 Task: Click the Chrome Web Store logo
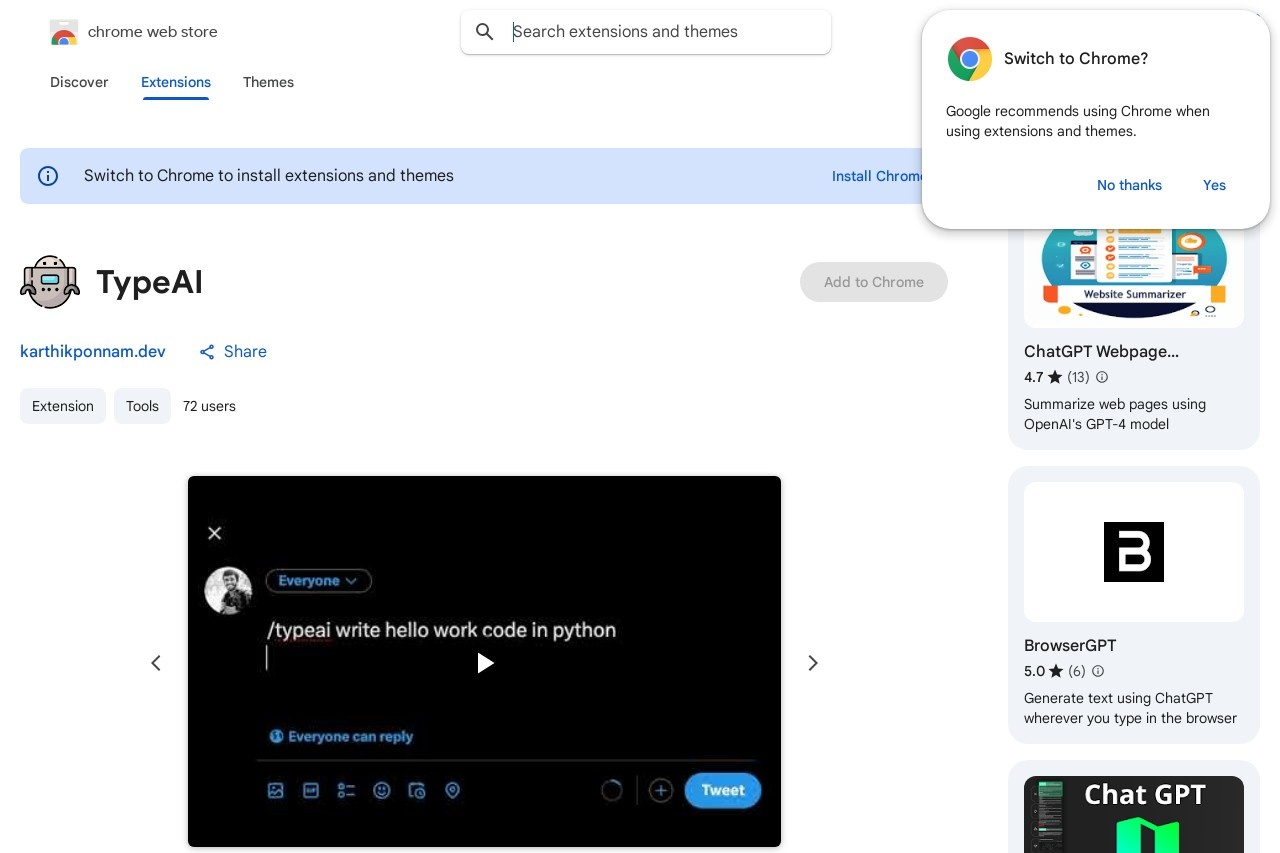tap(64, 32)
